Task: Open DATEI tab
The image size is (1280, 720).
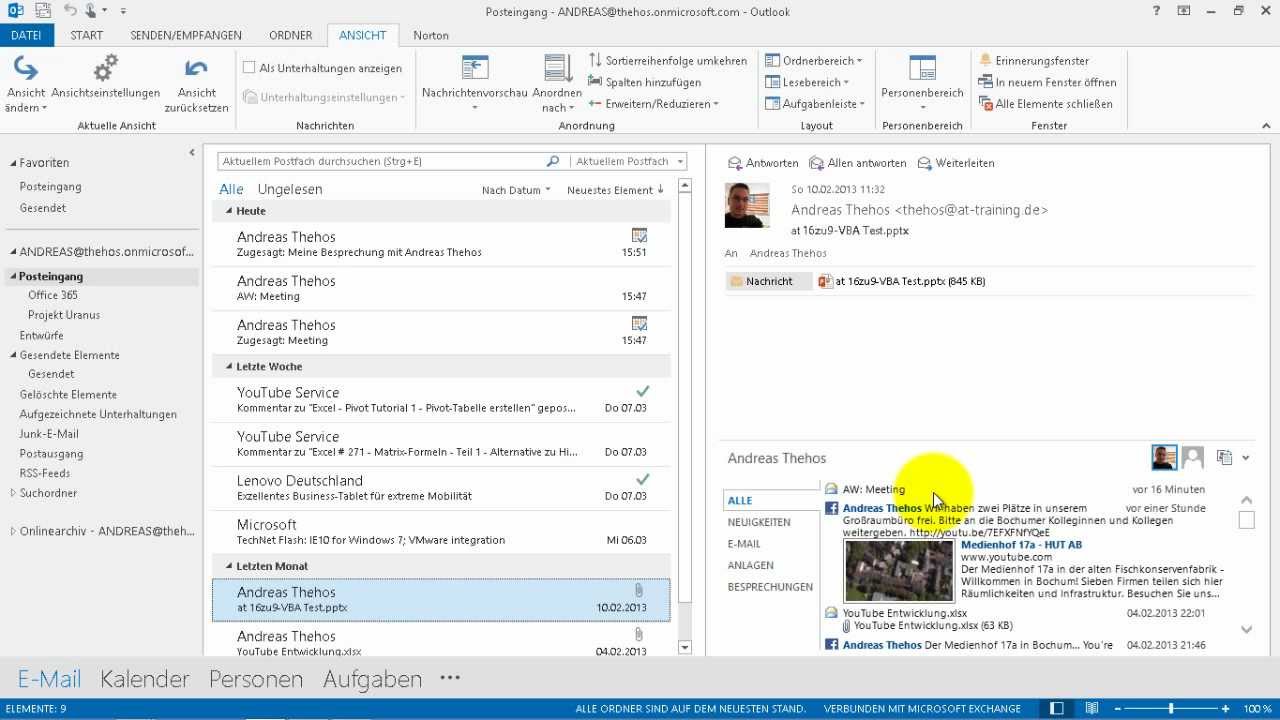Action: click(x=26, y=35)
